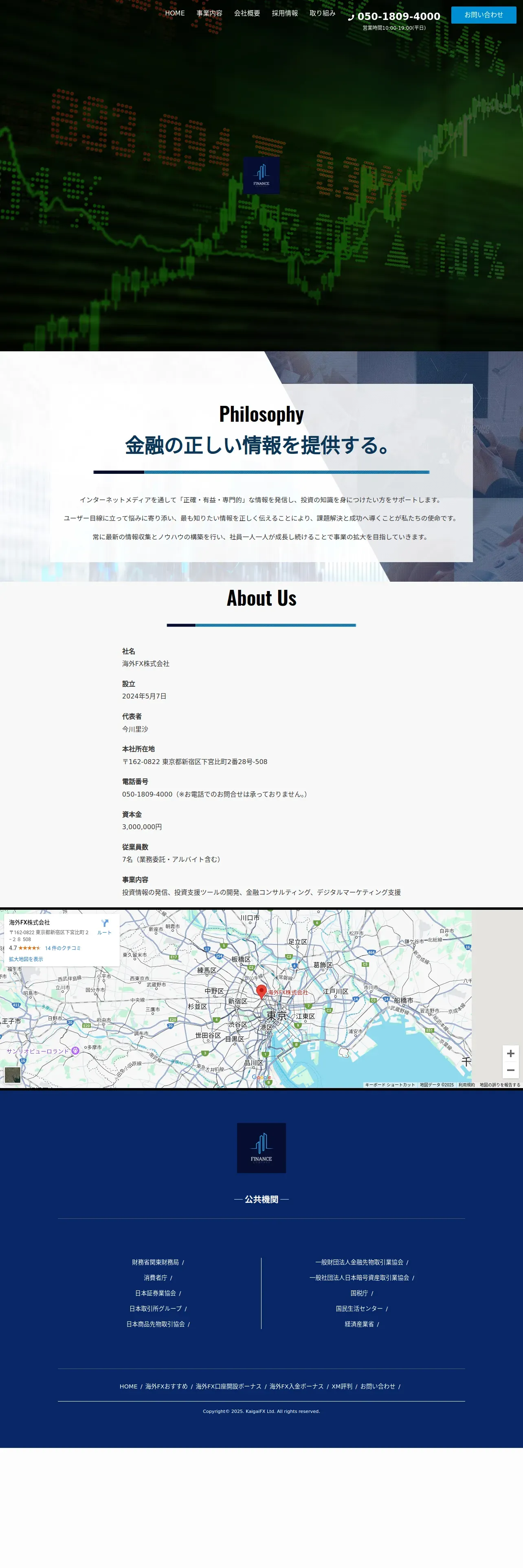Screen dimensions: 523x1568
Task: Open the 事業内容 menu item
Action: [209, 13]
